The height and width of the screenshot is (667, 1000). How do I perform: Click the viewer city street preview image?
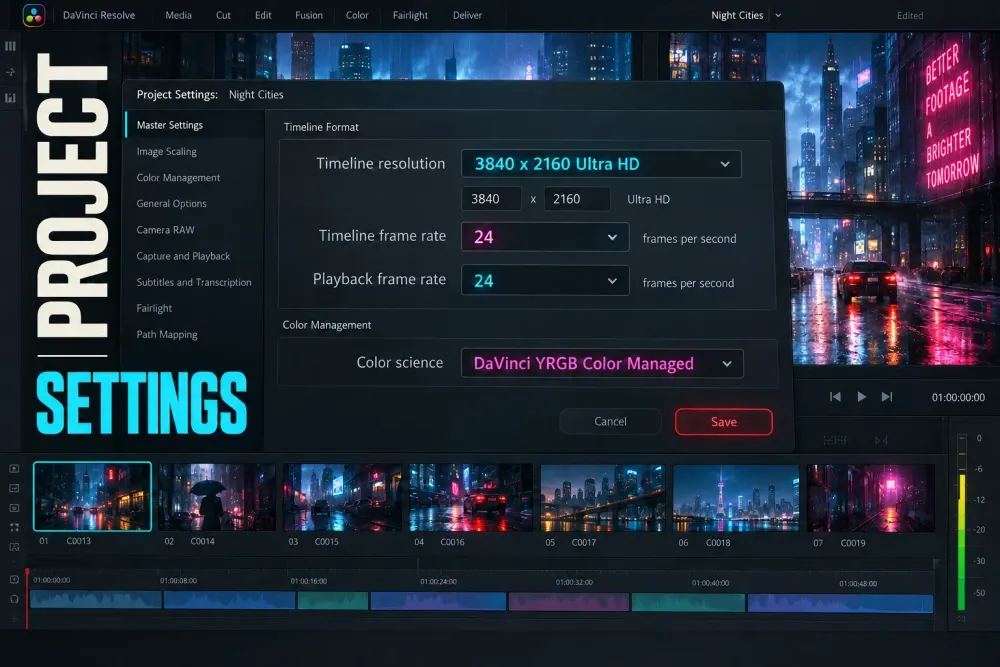pyautogui.click(x=893, y=198)
